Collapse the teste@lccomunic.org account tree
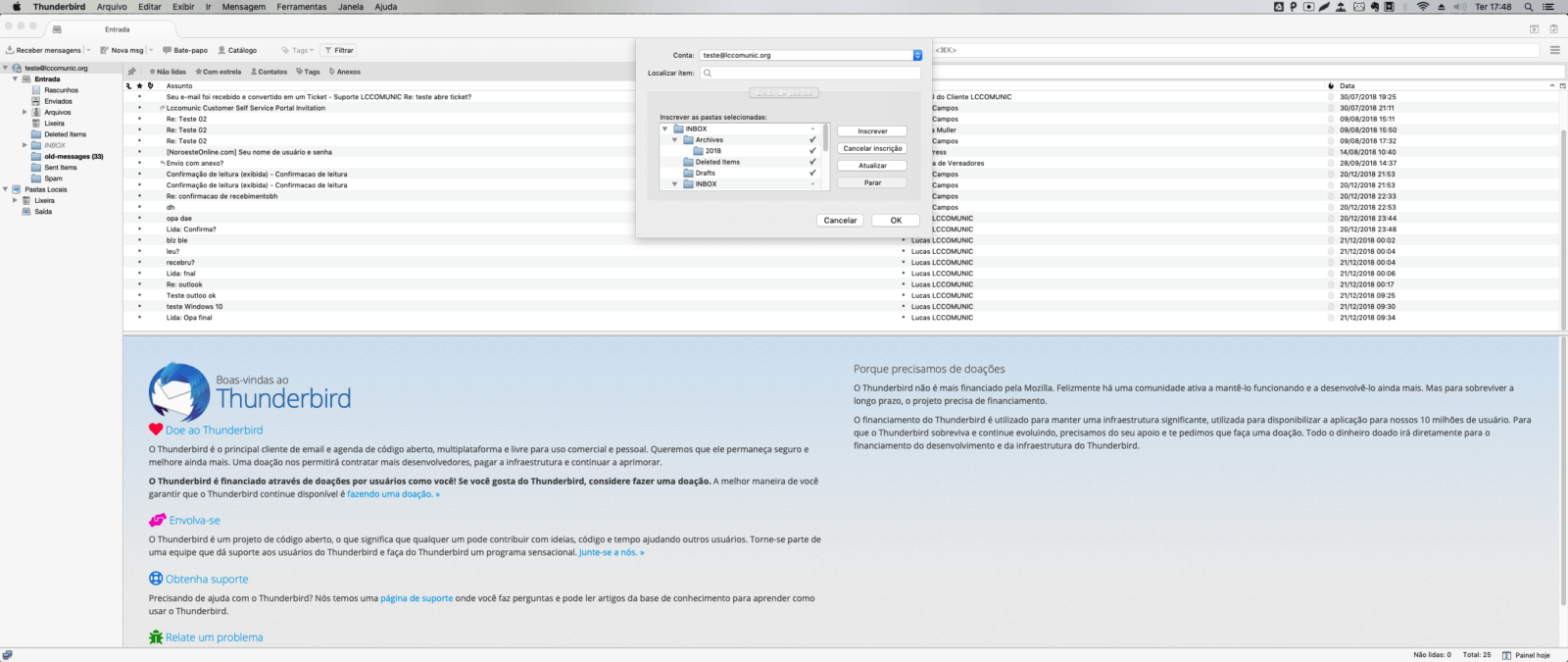The width and height of the screenshot is (1568, 662). coord(5,68)
